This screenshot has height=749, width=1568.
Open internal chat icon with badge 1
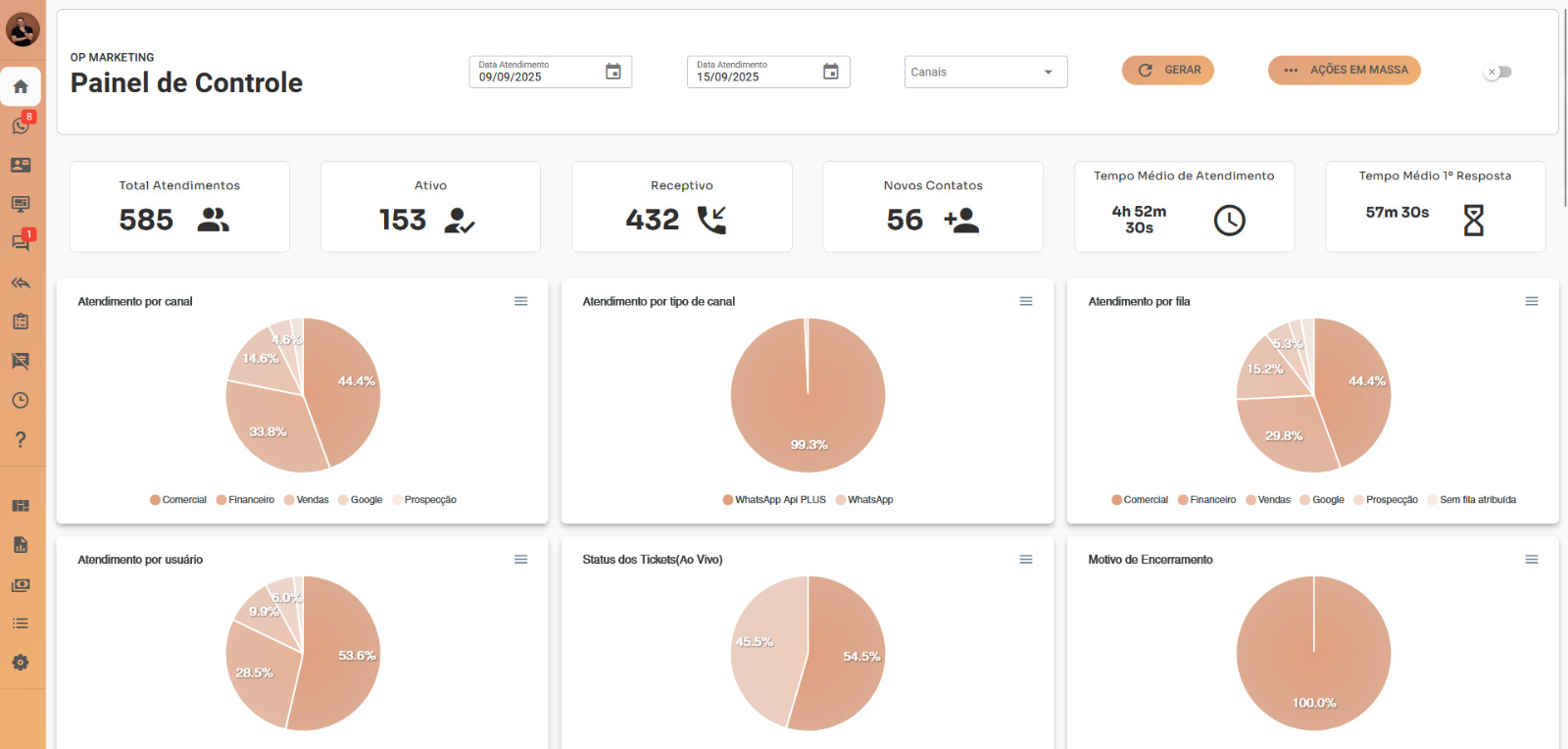coord(21,242)
